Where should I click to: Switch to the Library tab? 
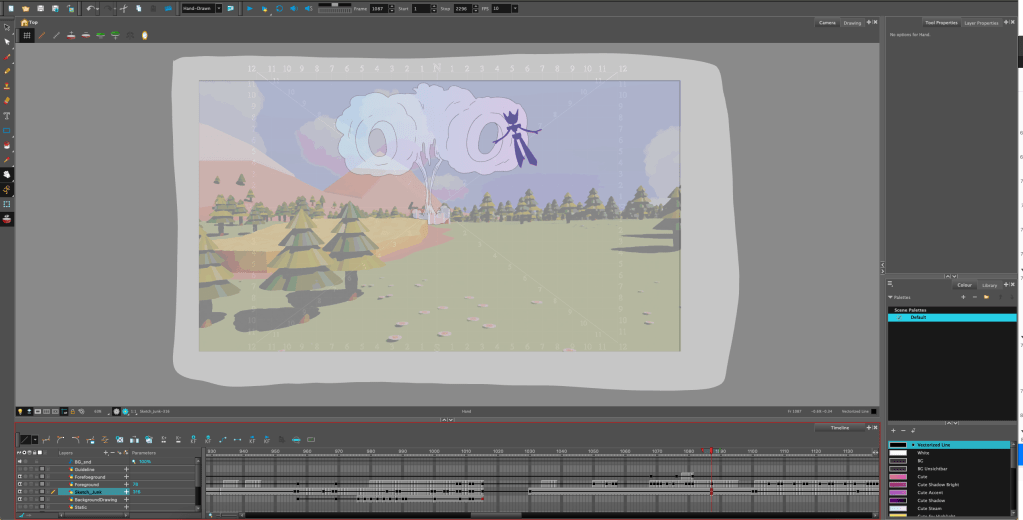click(990, 285)
